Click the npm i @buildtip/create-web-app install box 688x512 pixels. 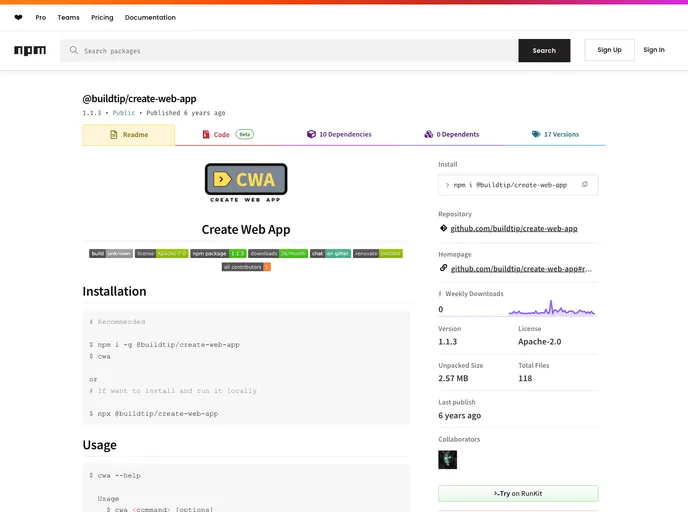tap(518, 185)
